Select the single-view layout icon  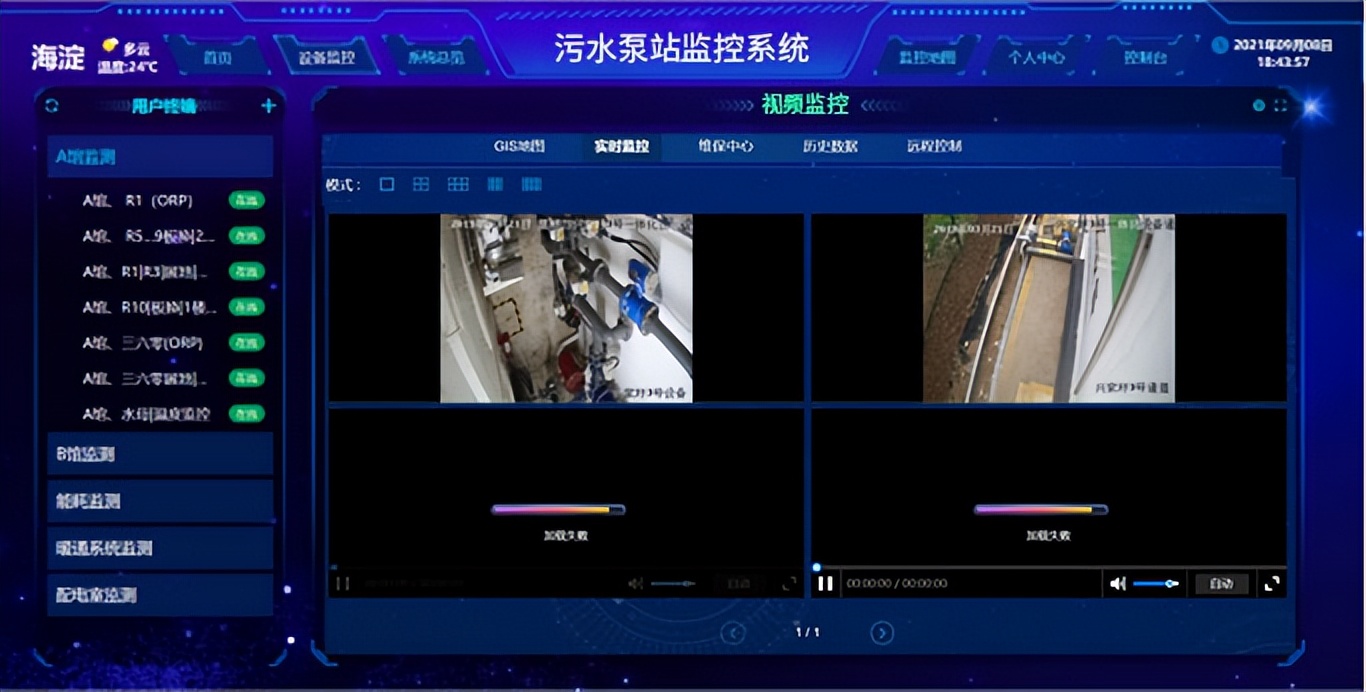pos(385,184)
